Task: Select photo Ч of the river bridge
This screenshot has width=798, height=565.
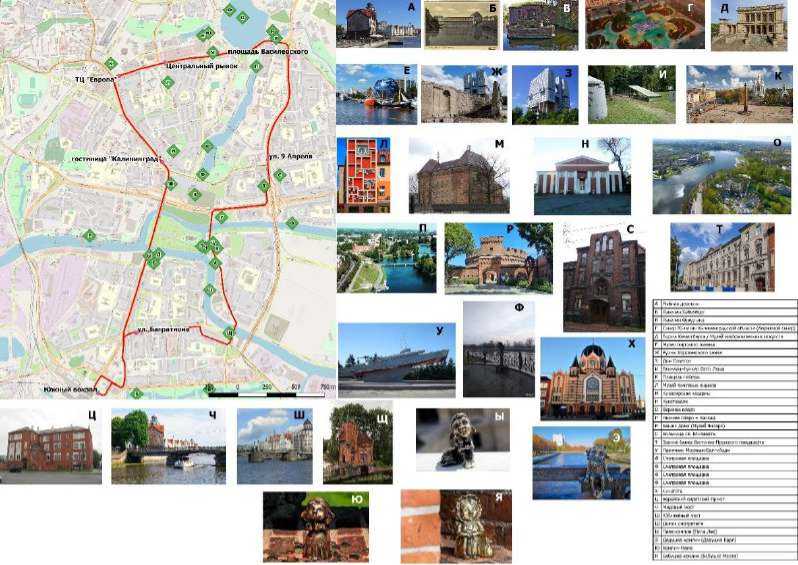Action: (x=168, y=446)
